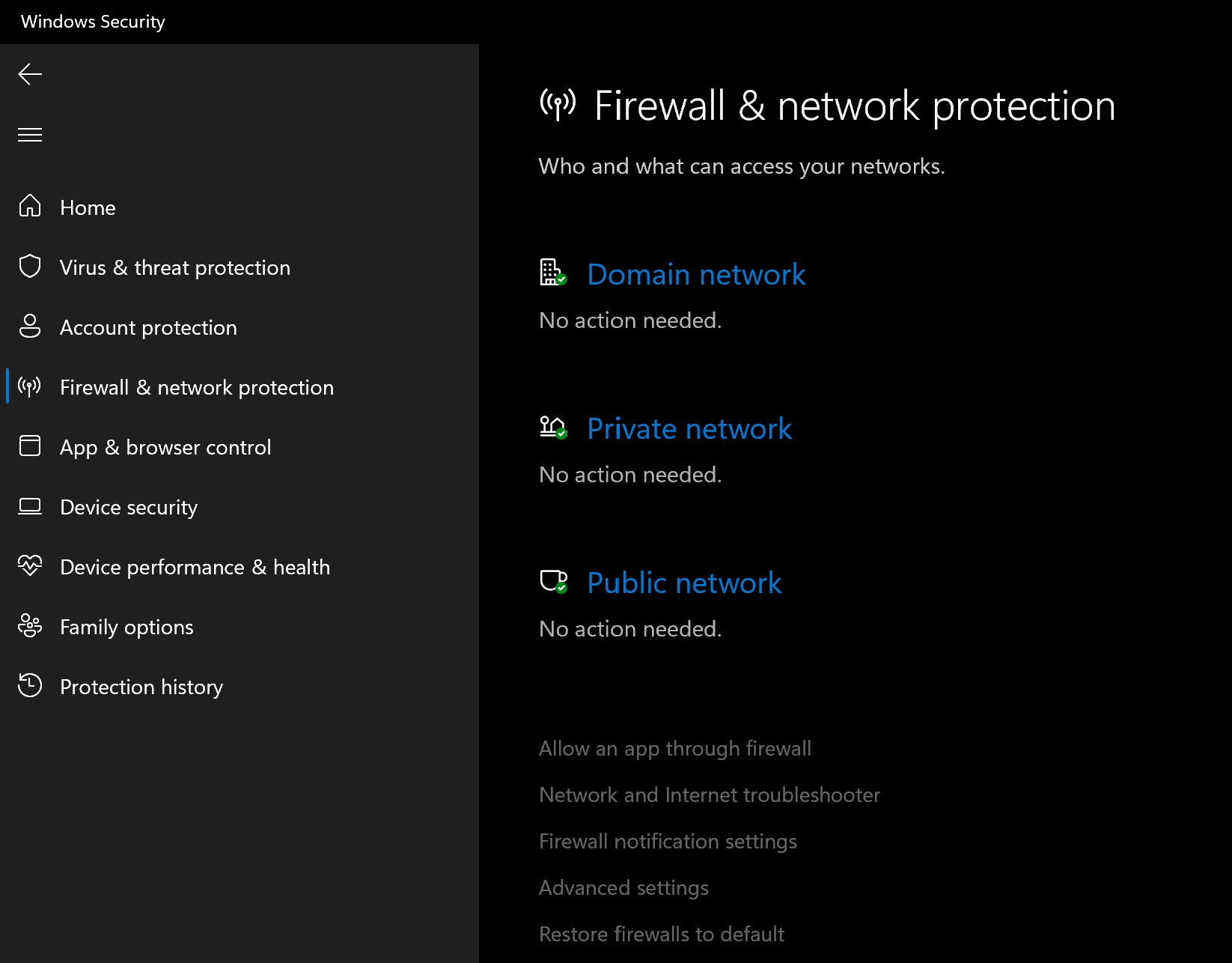Click the Device security laptop icon
Screen dimensions: 1232x963
[30, 506]
